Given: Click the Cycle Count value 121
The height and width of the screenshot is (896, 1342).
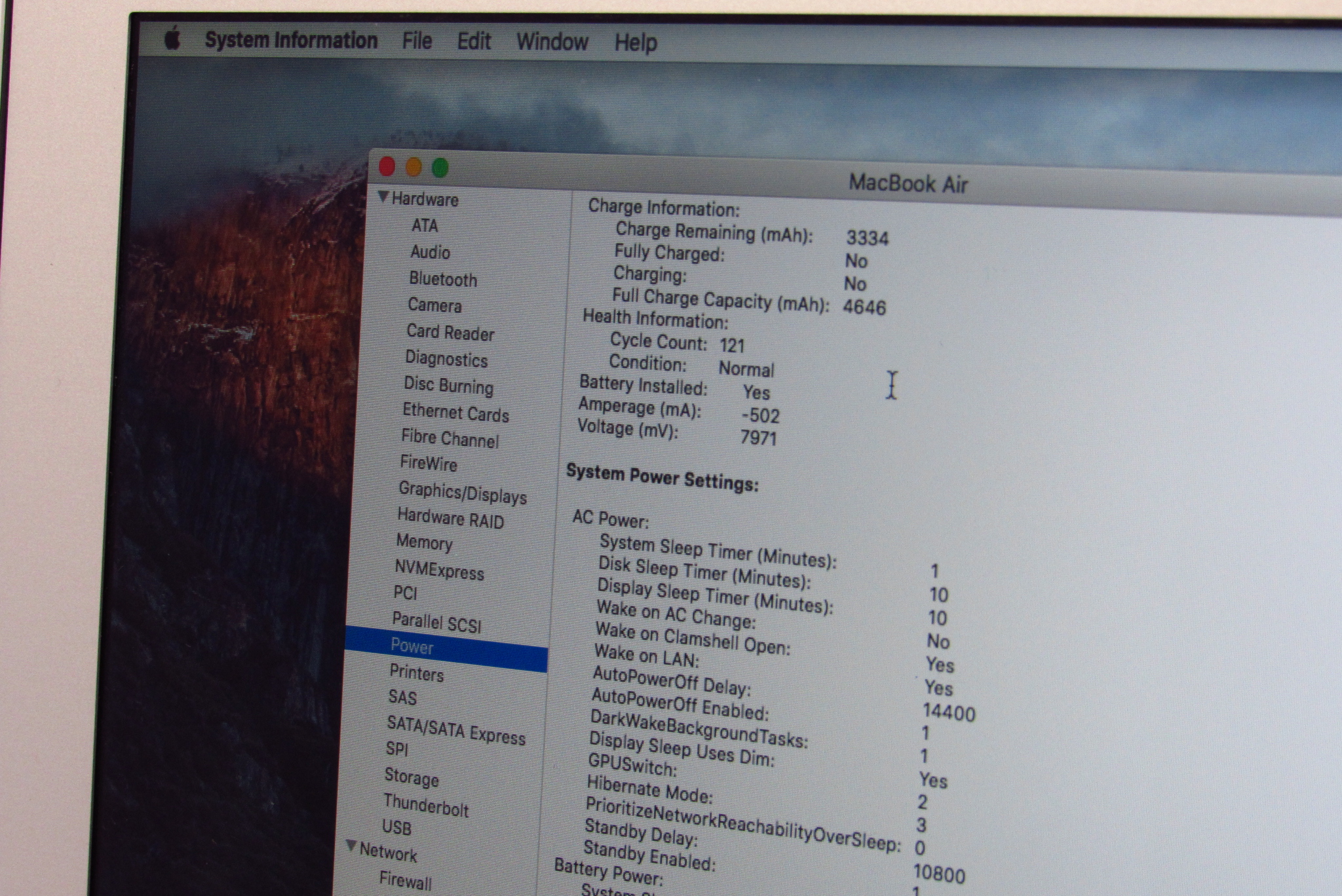Looking at the screenshot, I should point(732,345).
